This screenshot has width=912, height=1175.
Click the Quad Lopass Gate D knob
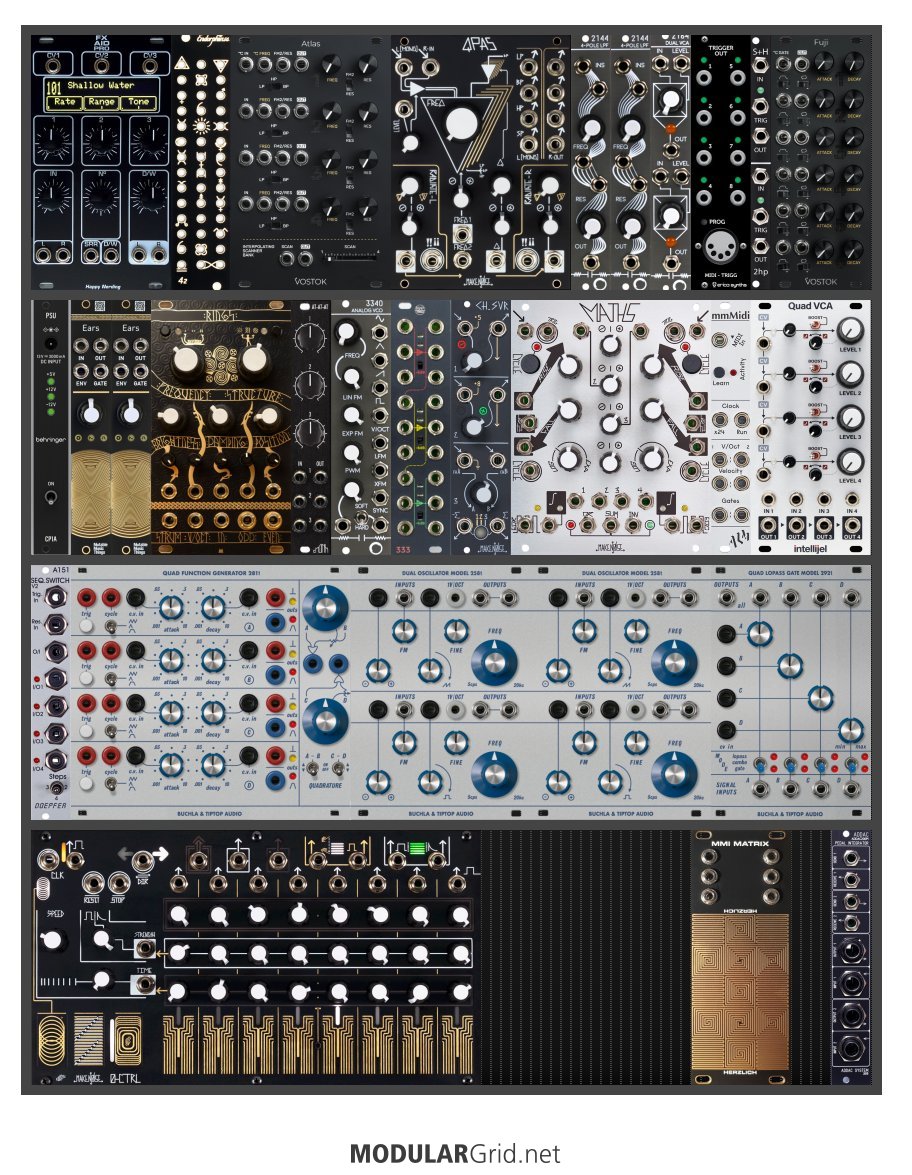pyautogui.click(x=851, y=729)
